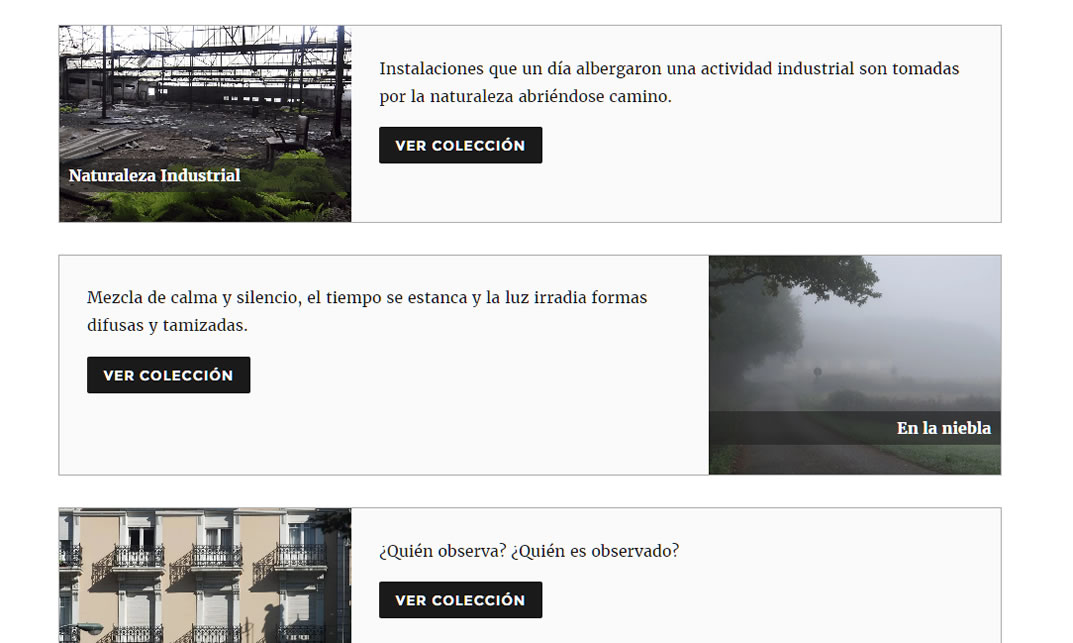Open the En la niebla foggy thumbnail
The height and width of the screenshot is (643, 1073).
(x=855, y=365)
